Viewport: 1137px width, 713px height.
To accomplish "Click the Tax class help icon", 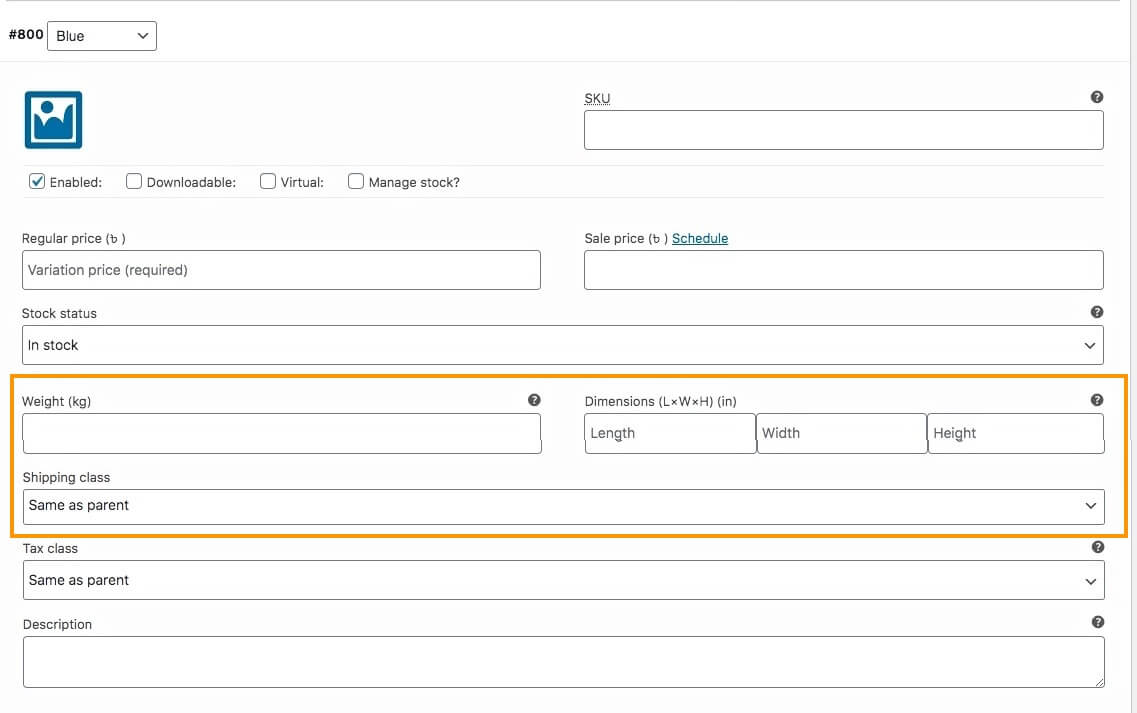I will pyautogui.click(x=1098, y=547).
